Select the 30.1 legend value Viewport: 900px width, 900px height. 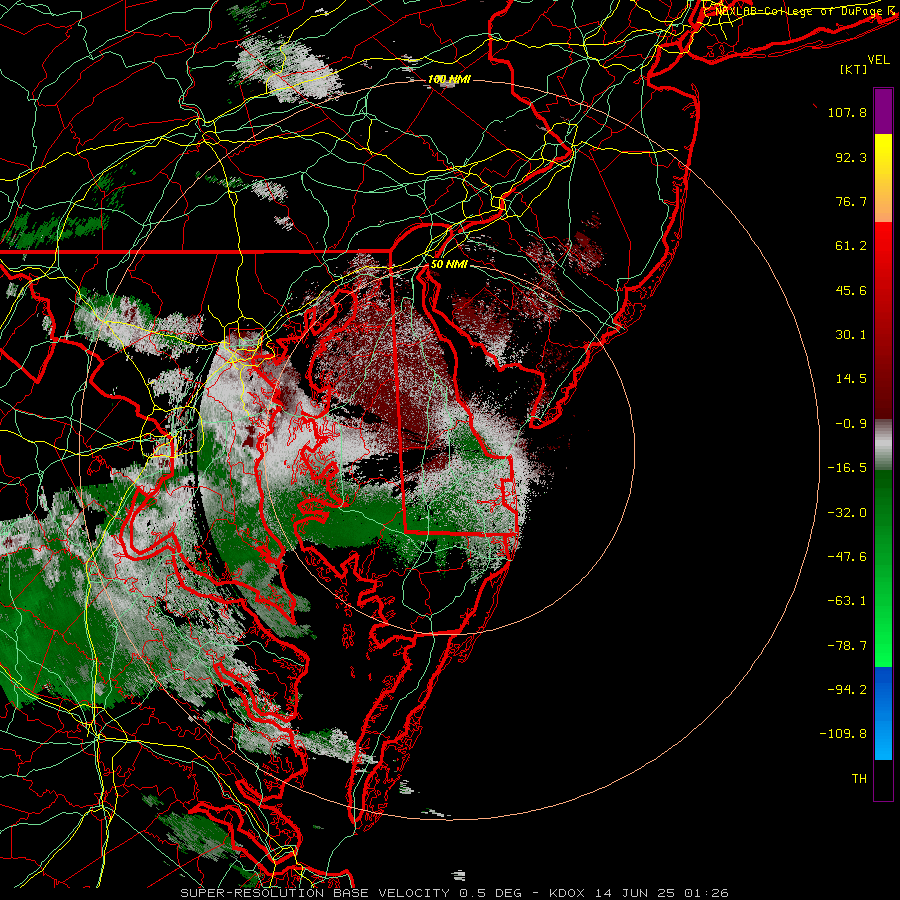[851, 335]
